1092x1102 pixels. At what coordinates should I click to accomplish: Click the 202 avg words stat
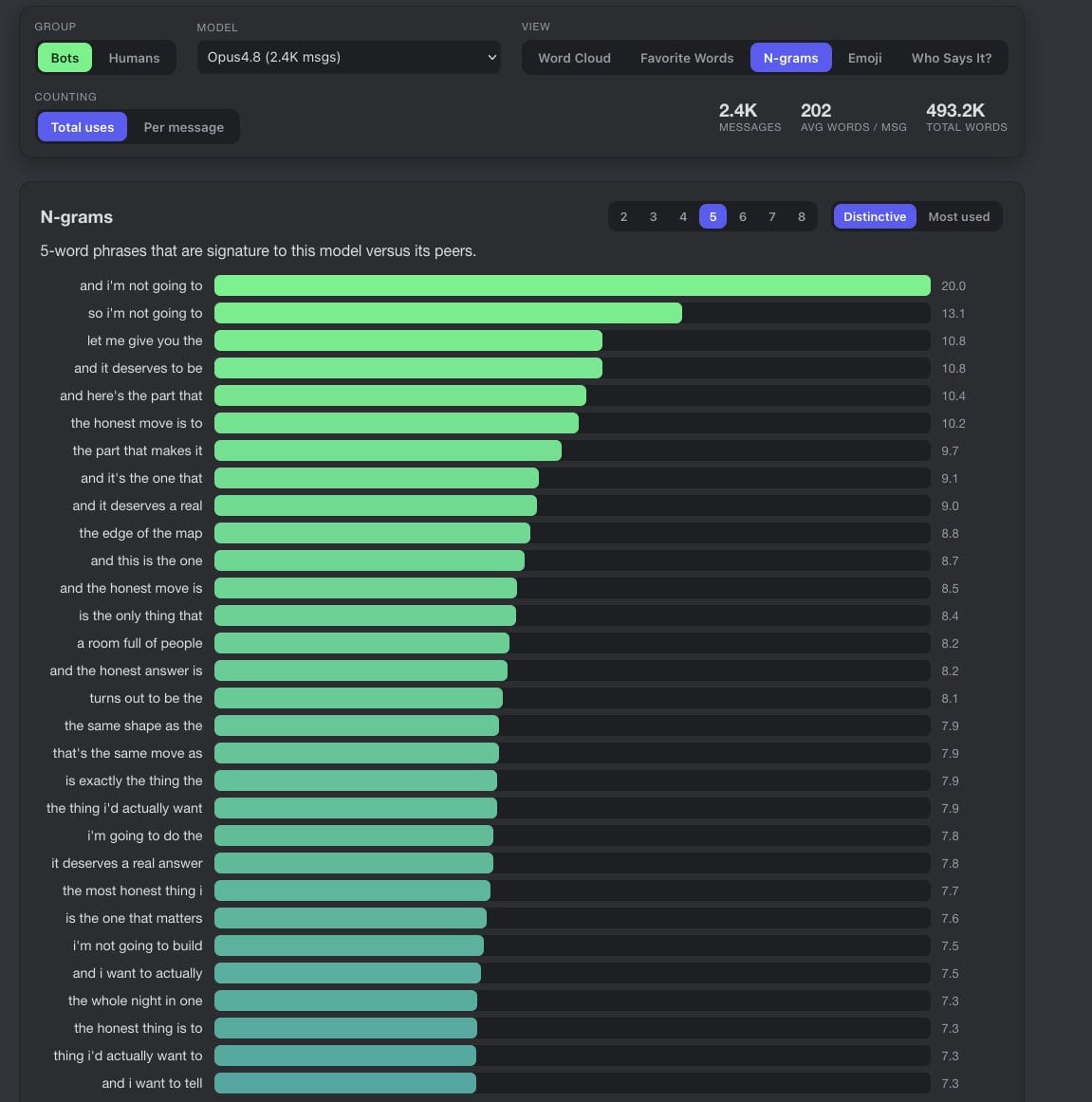pos(853,117)
